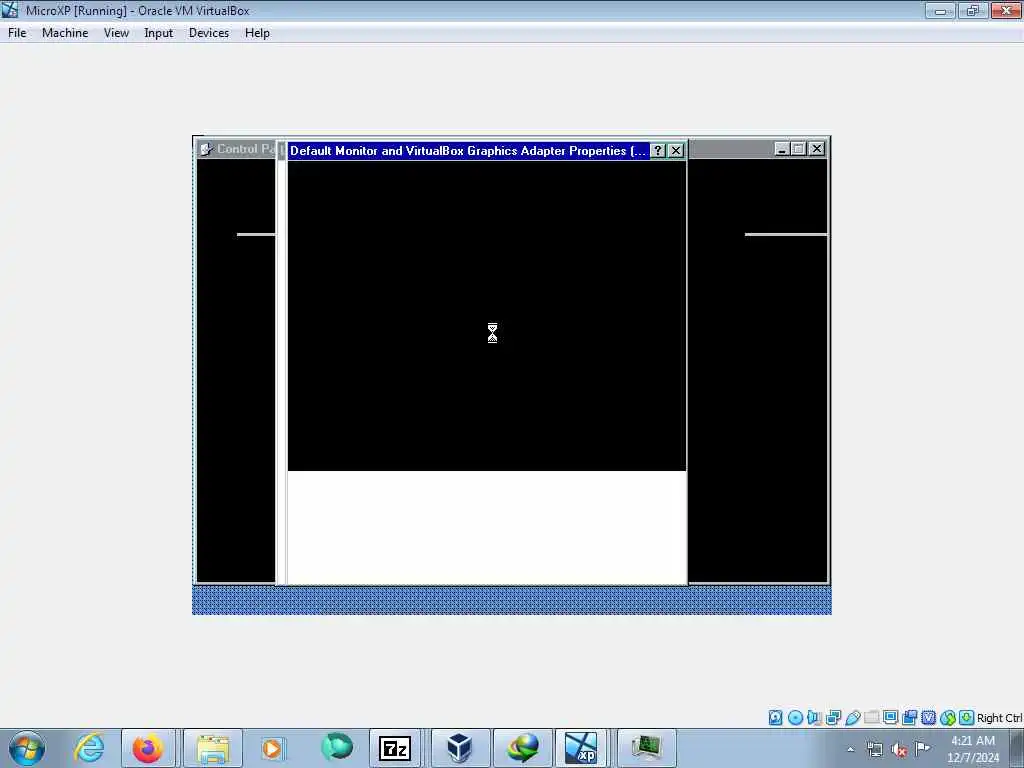
Task: Click the Show Desktop strip
Action: pos(1017,748)
